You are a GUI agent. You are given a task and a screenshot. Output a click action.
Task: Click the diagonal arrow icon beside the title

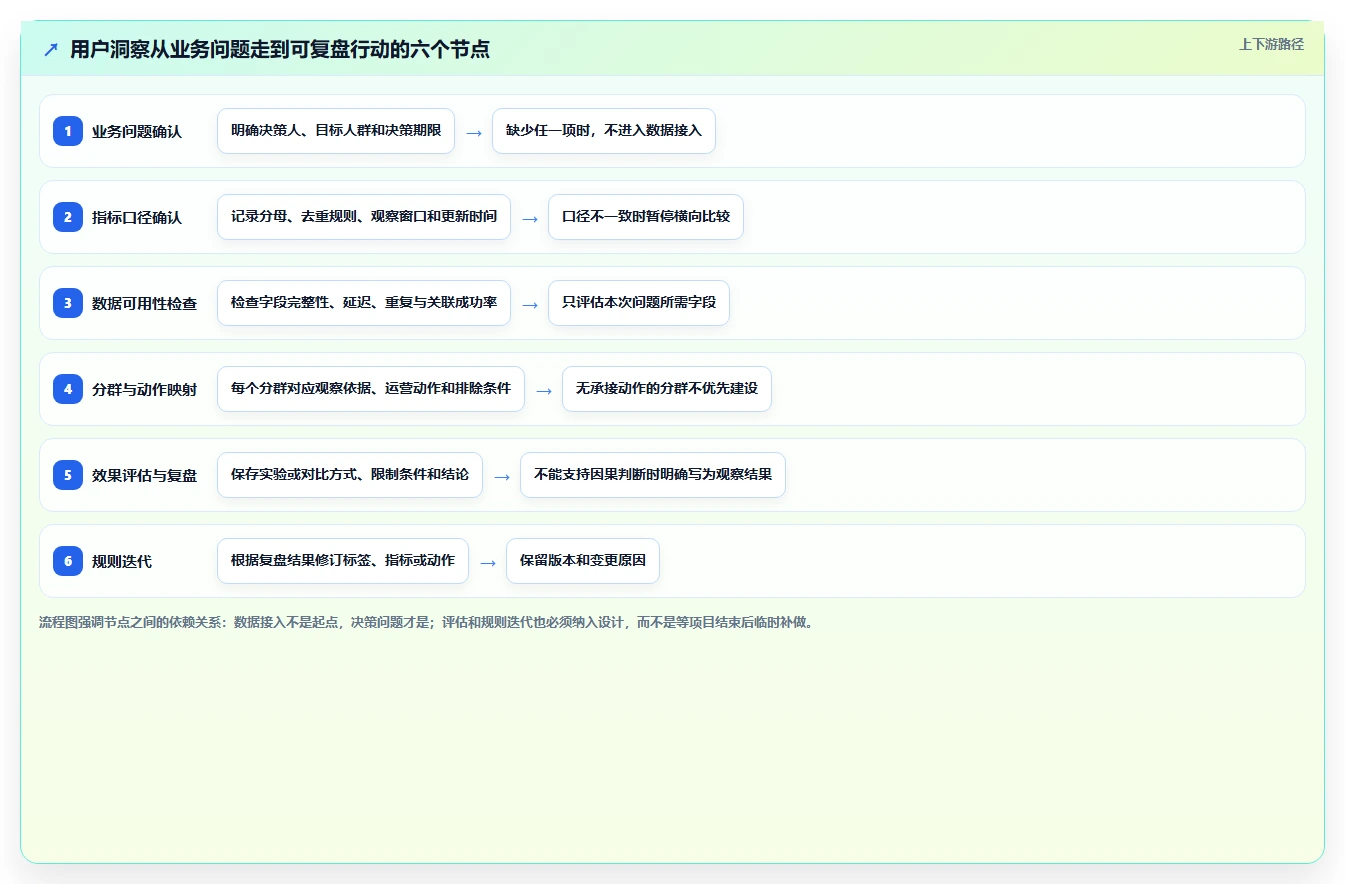51,50
